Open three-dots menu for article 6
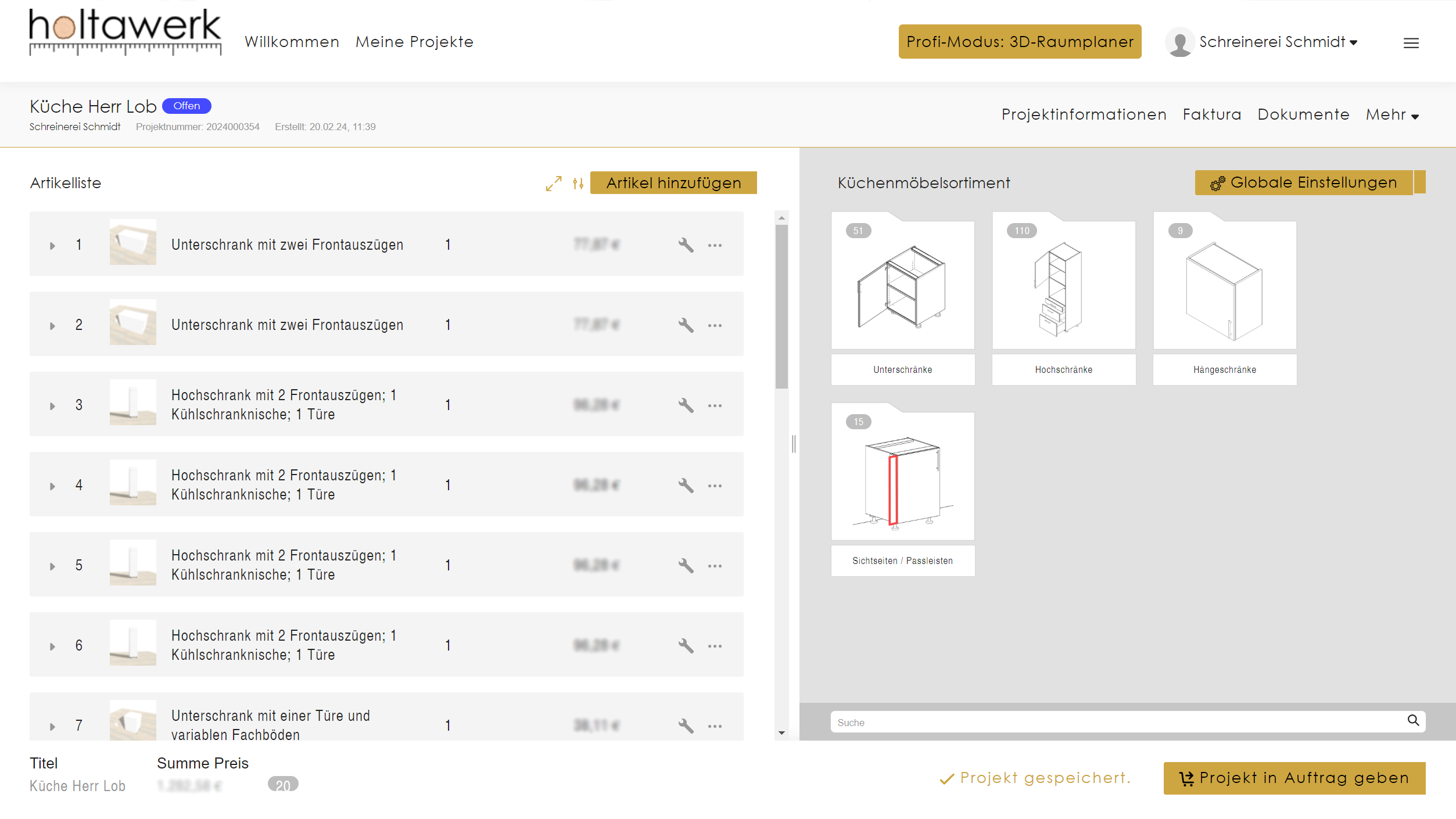The width and height of the screenshot is (1456, 819). tap(715, 646)
